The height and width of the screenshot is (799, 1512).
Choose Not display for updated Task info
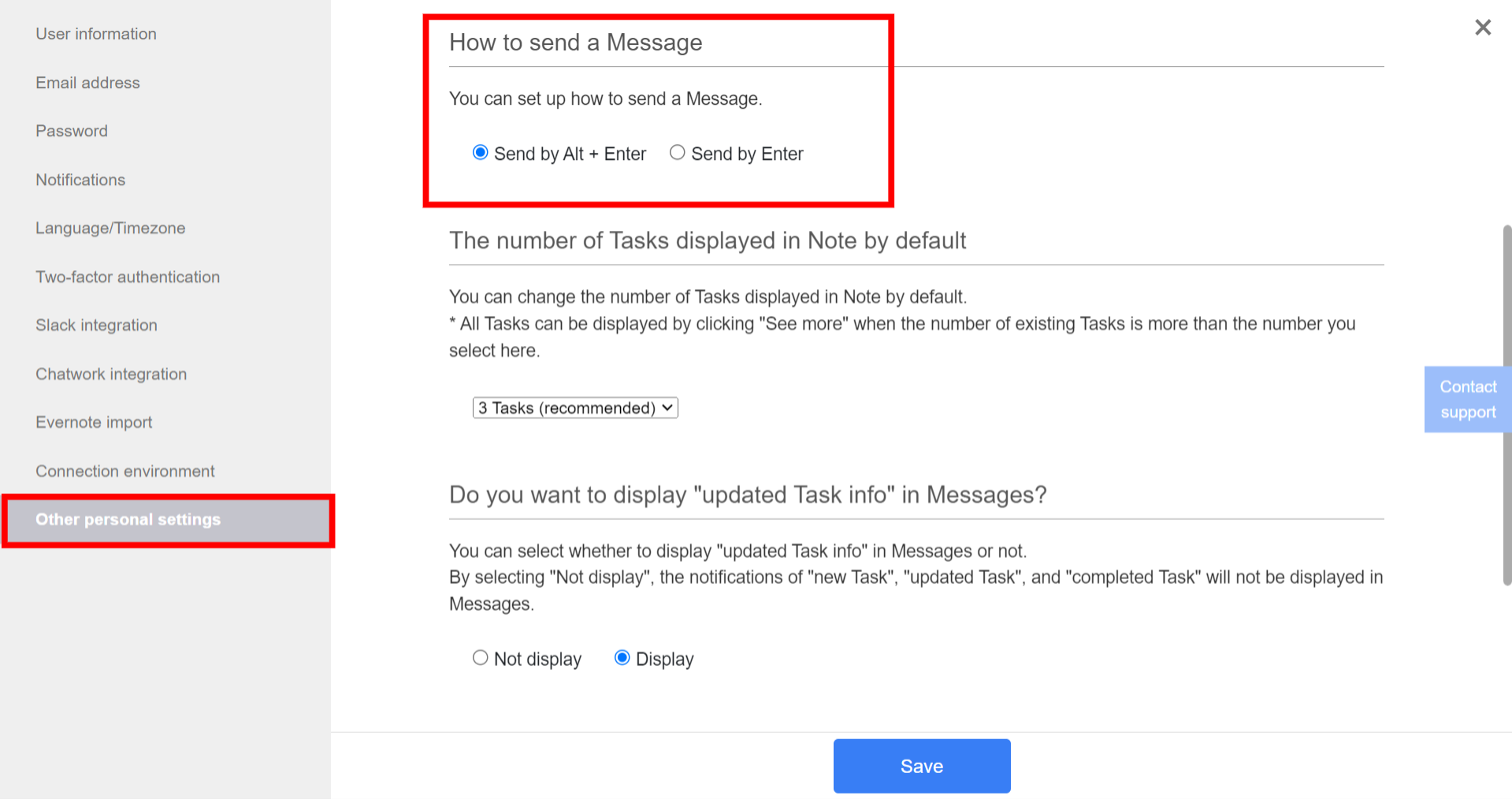tap(481, 657)
